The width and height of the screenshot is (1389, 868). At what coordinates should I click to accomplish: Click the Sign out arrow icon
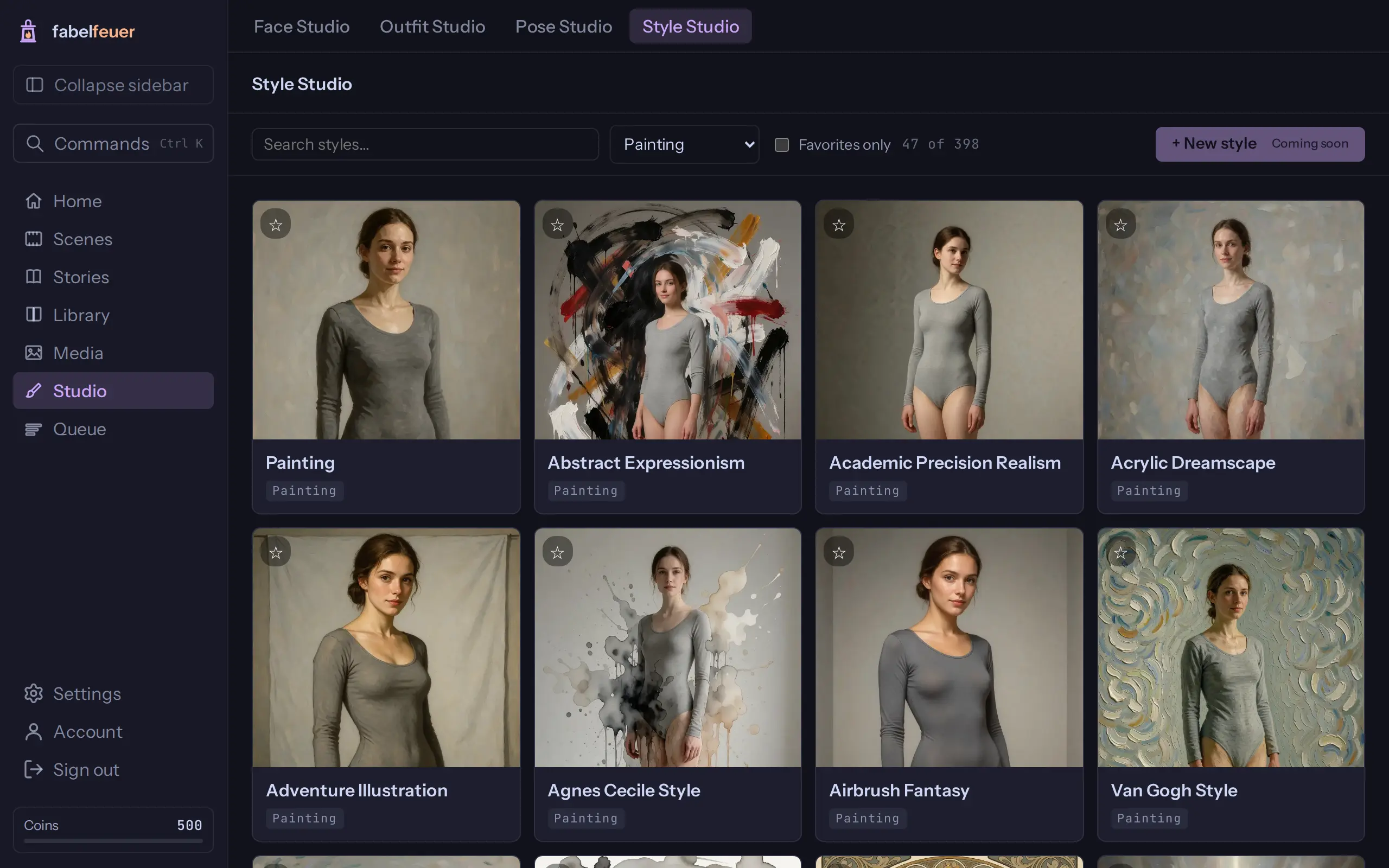[x=34, y=769]
